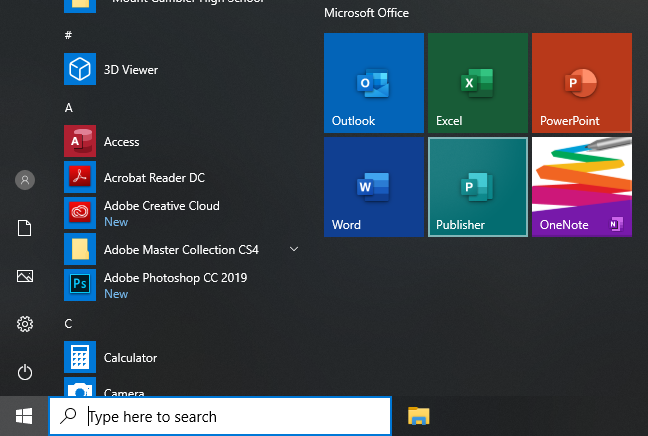Click the 'A' letter group header
This screenshot has width=648, height=436.
pyautogui.click(x=69, y=108)
